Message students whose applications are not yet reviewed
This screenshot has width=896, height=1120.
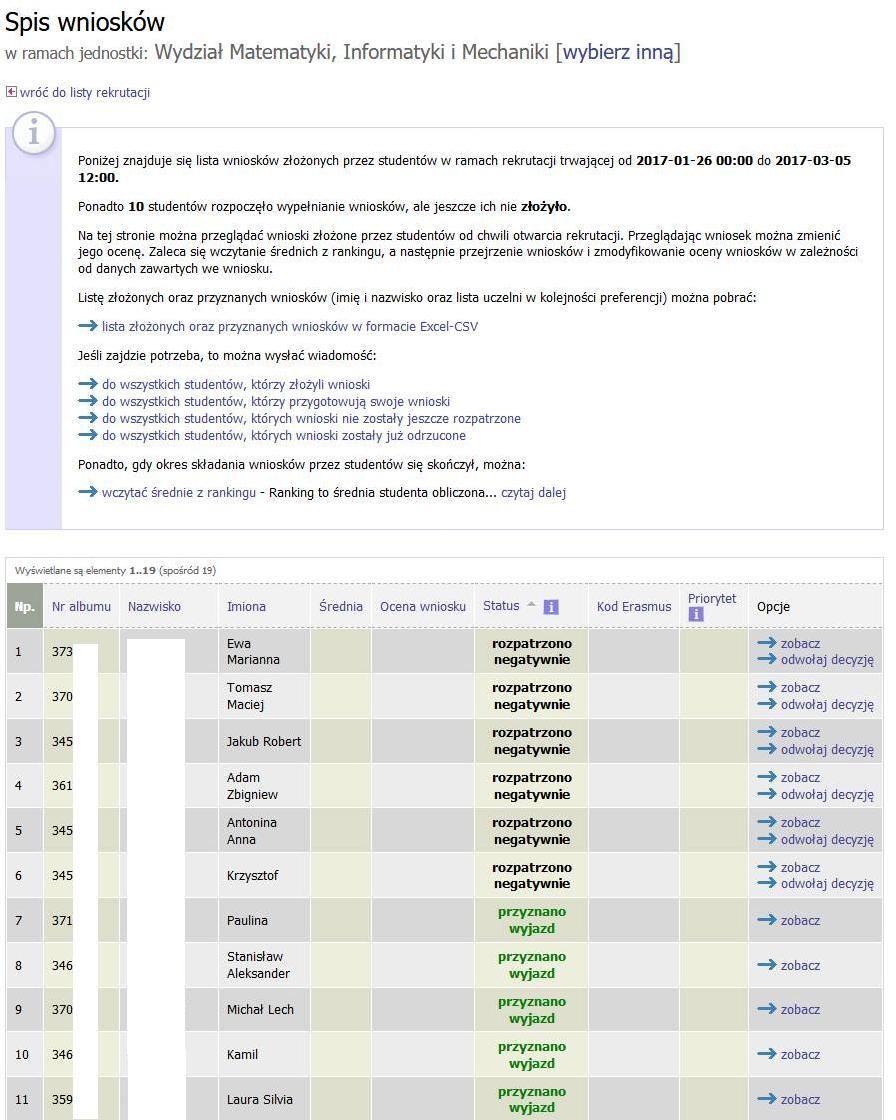tap(311, 419)
